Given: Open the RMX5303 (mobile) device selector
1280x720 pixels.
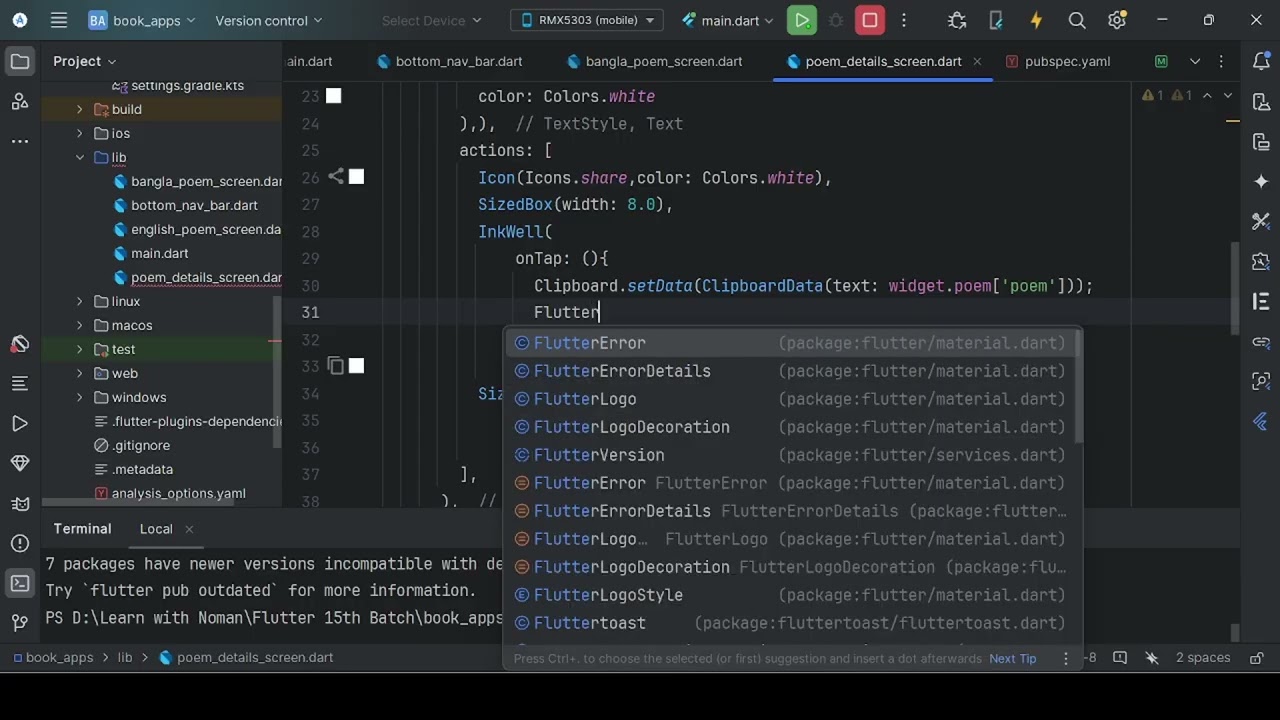Looking at the screenshot, I should coord(588,20).
